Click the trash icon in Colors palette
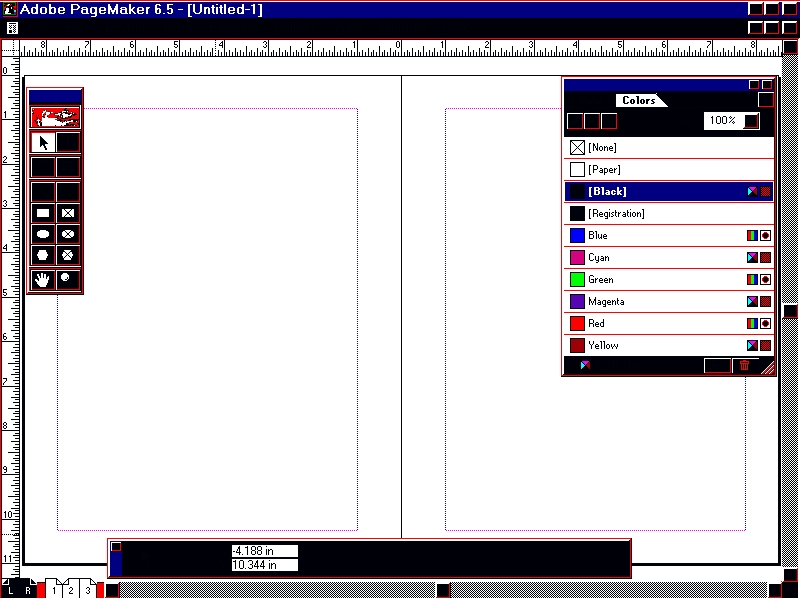The height and width of the screenshot is (600, 800). pyautogui.click(x=744, y=366)
